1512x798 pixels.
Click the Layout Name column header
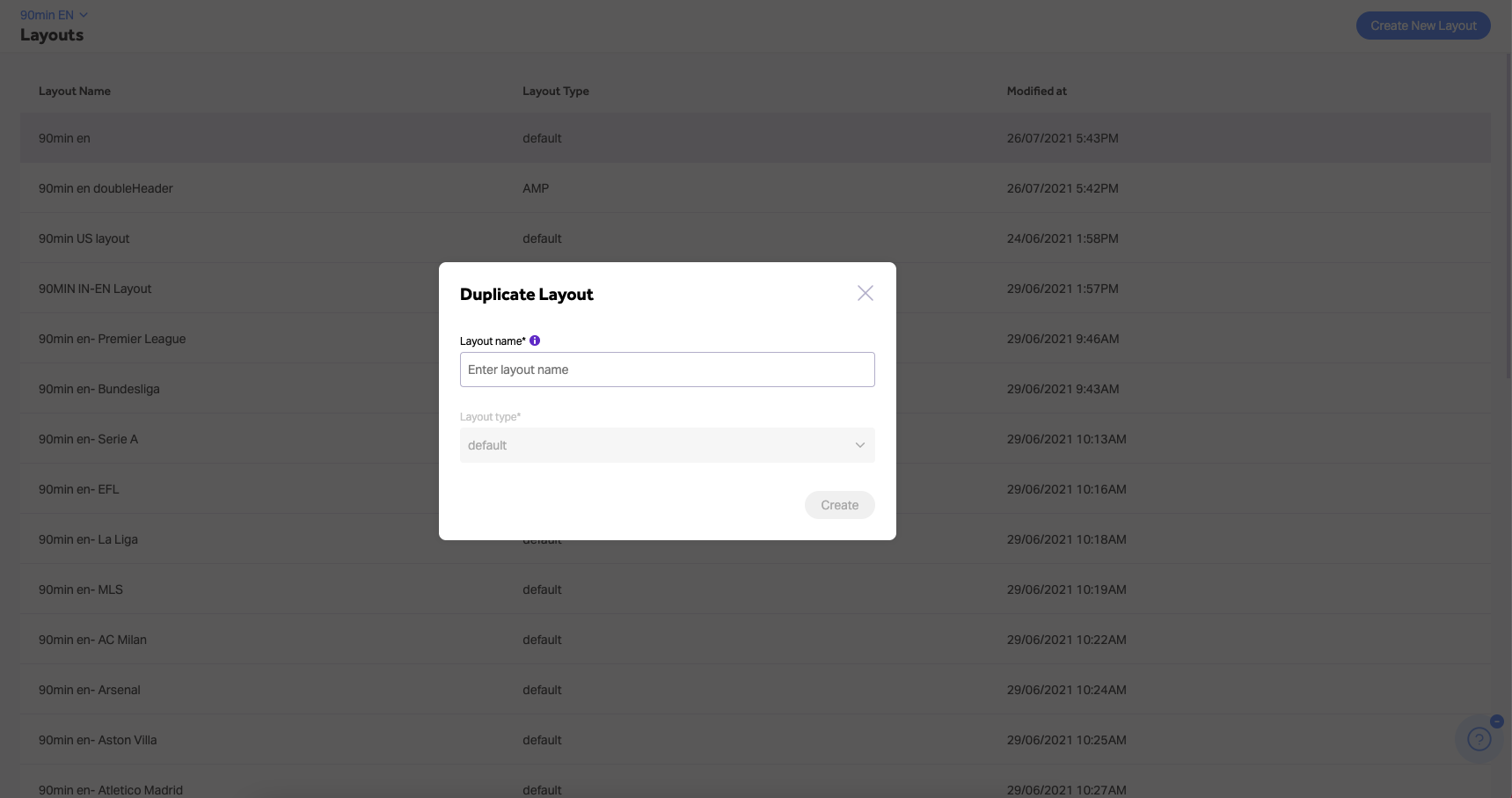point(75,91)
